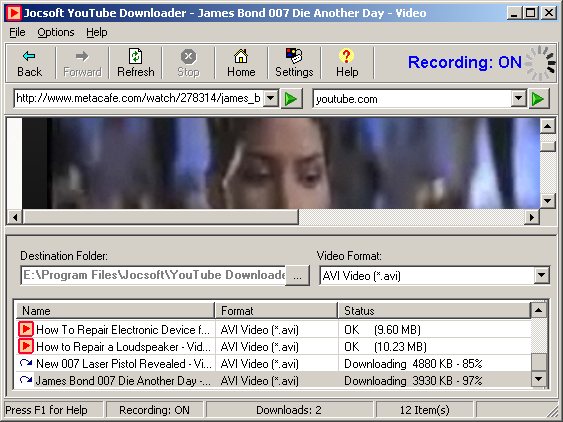Click the download arrow icon for New 007 Laser Pistol
This screenshot has width=563, height=422.
tap(26, 363)
